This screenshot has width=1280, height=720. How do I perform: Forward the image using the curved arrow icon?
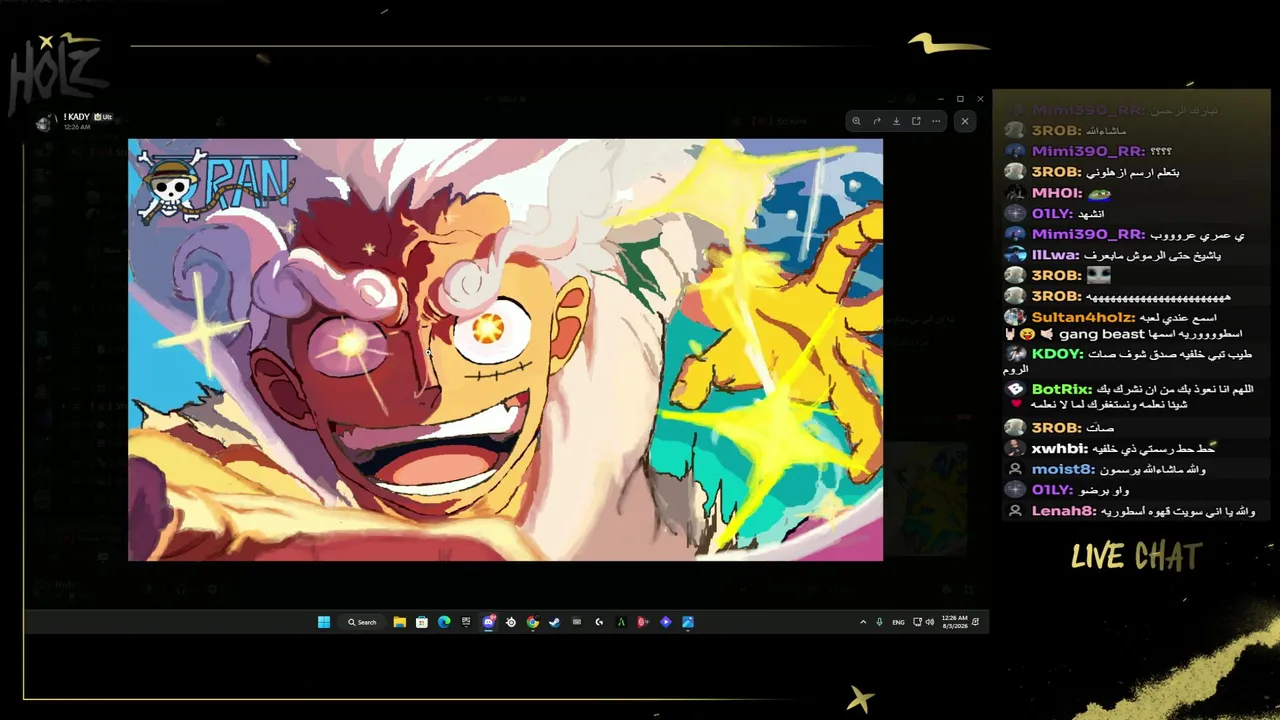click(876, 121)
